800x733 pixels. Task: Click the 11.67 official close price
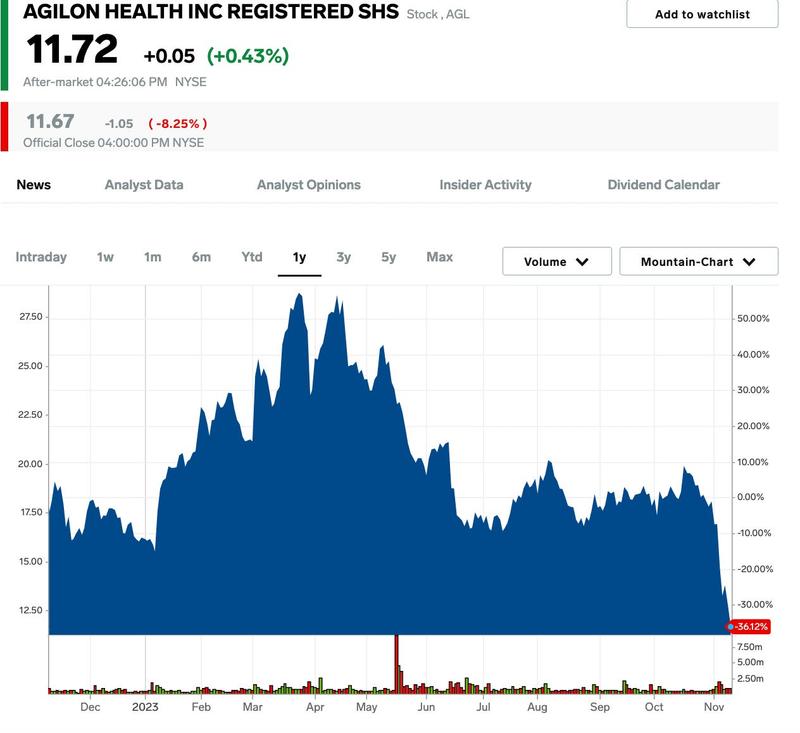pos(50,121)
